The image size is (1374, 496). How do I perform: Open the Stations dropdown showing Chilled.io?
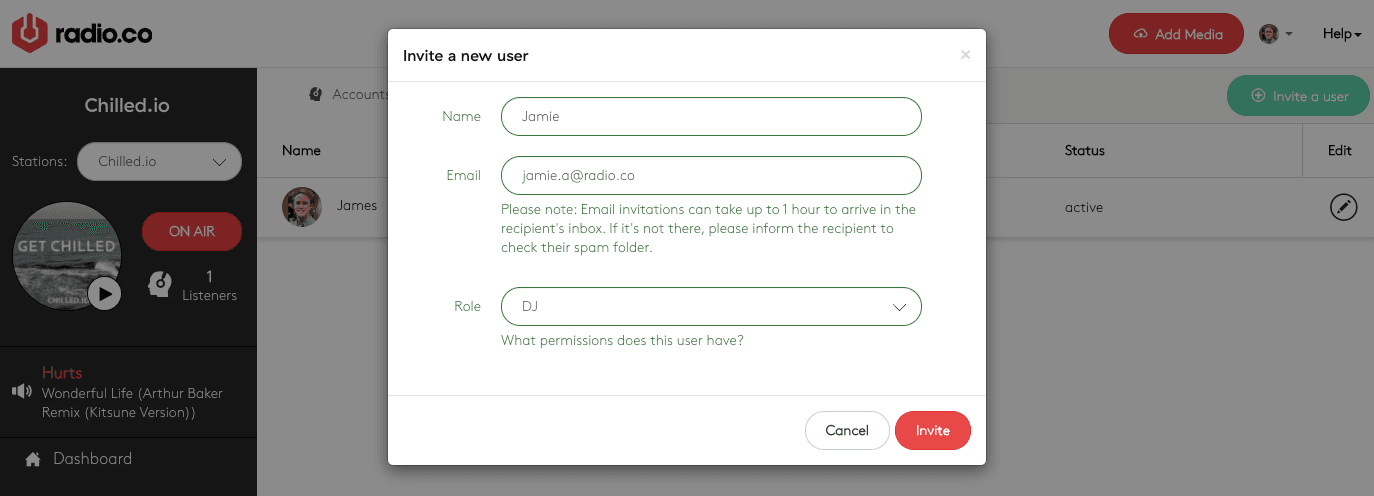pos(159,161)
